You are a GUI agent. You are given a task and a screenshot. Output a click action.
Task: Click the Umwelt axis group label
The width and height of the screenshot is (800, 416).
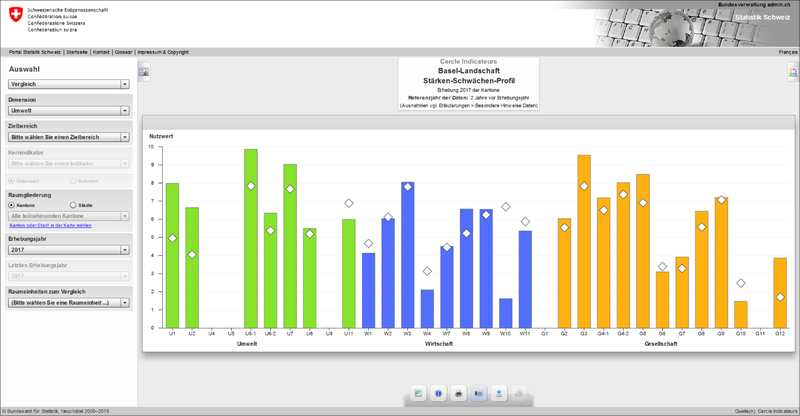coord(247,344)
